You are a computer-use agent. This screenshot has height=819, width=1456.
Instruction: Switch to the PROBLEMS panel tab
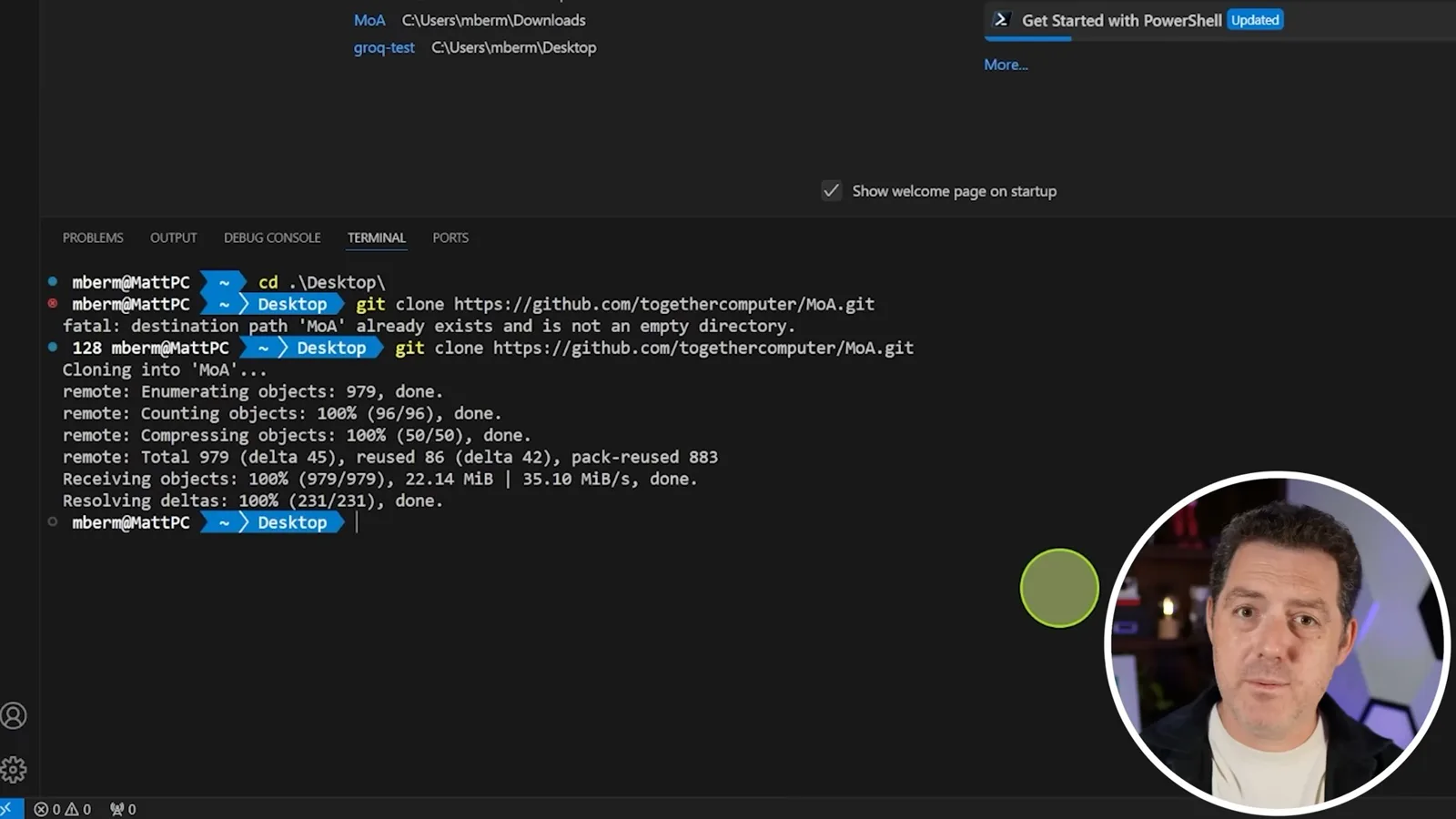click(x=93, y=238)
